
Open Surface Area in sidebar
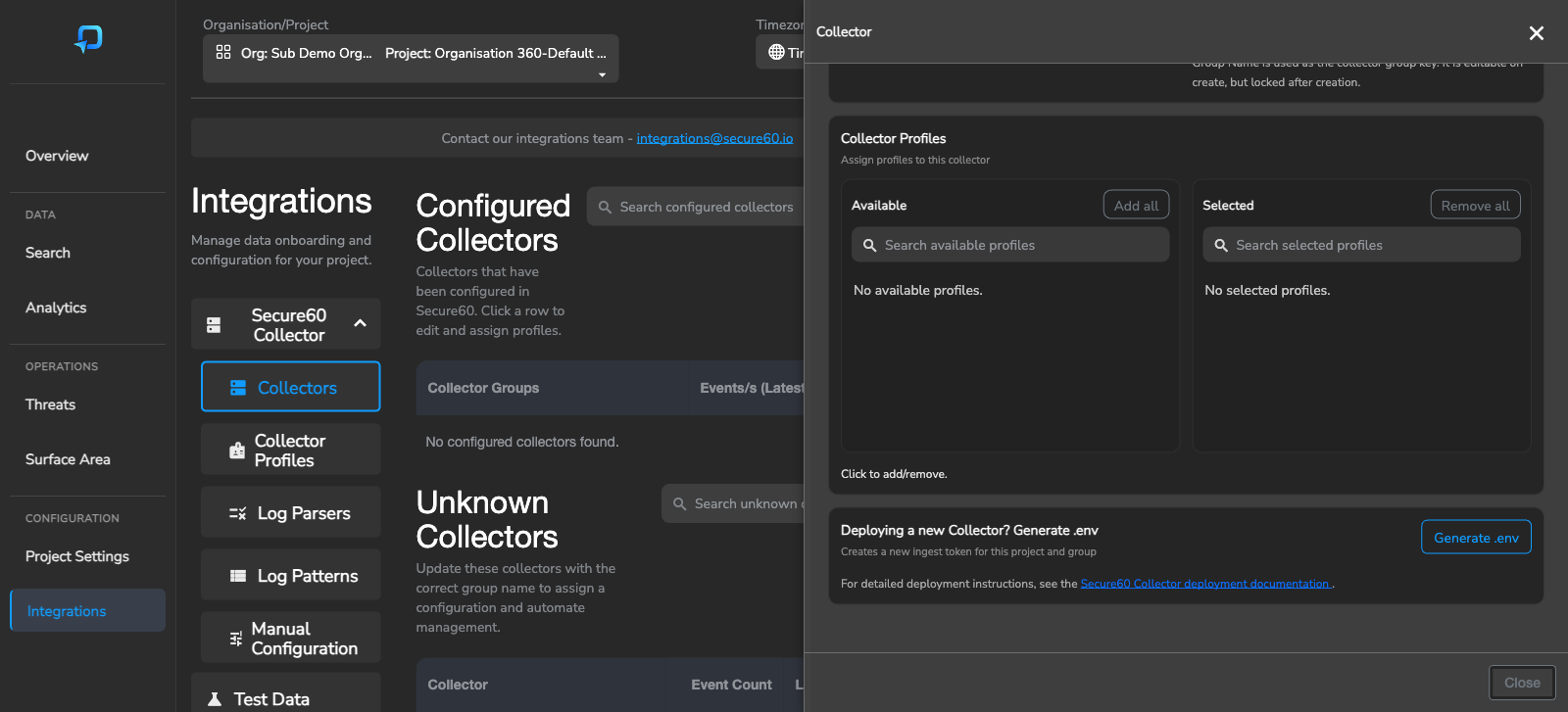point(68,459)
